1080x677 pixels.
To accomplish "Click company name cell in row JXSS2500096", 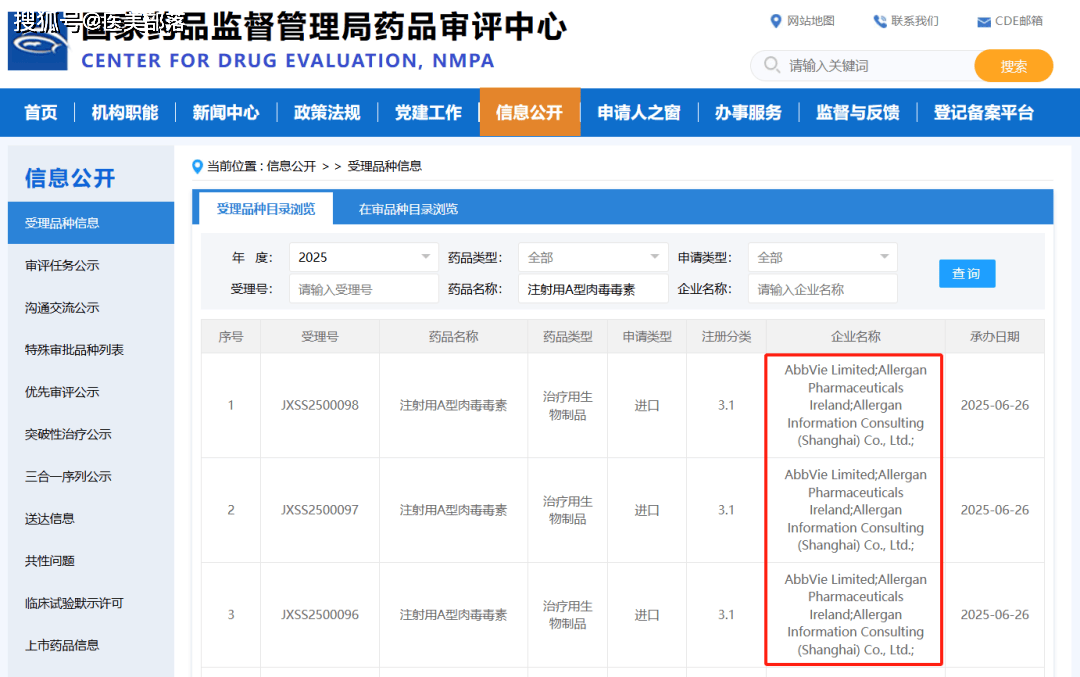I will click(x=855, y=614).
